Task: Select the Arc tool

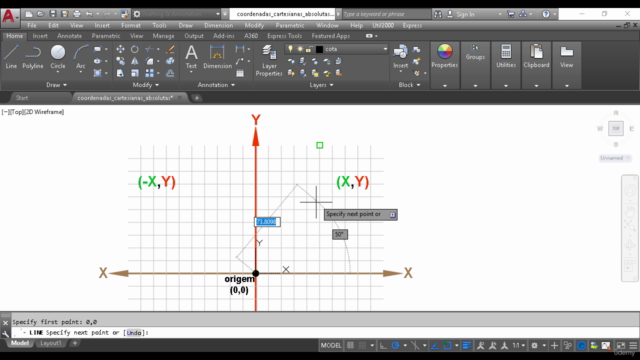Action: [x=80, y=57]
